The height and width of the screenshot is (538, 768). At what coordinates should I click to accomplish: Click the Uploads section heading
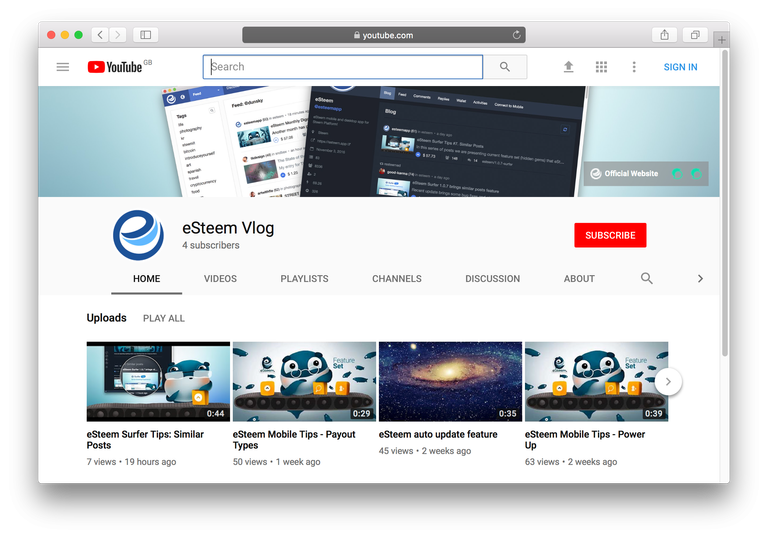coord(106,318)
